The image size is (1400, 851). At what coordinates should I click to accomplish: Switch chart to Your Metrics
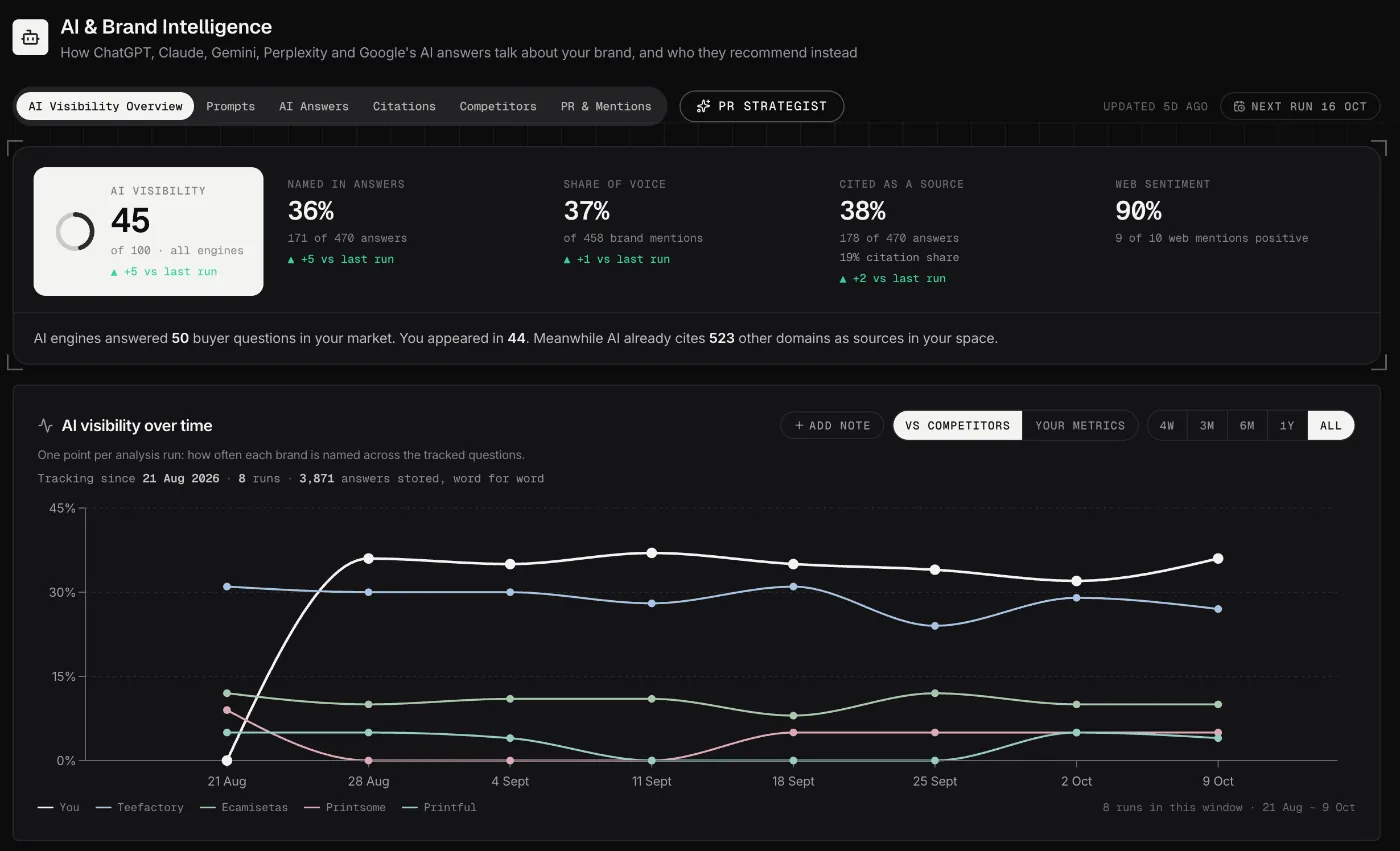coord(1080,425)
